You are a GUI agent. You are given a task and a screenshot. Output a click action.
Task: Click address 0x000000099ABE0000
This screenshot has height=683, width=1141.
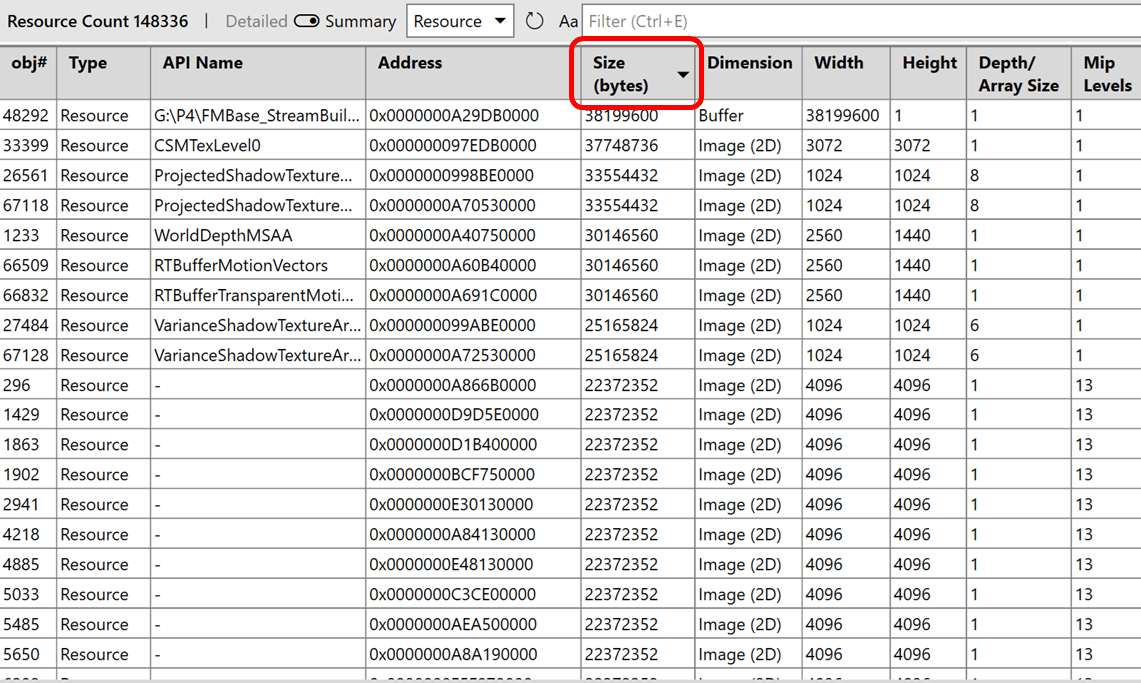[450, 325]
